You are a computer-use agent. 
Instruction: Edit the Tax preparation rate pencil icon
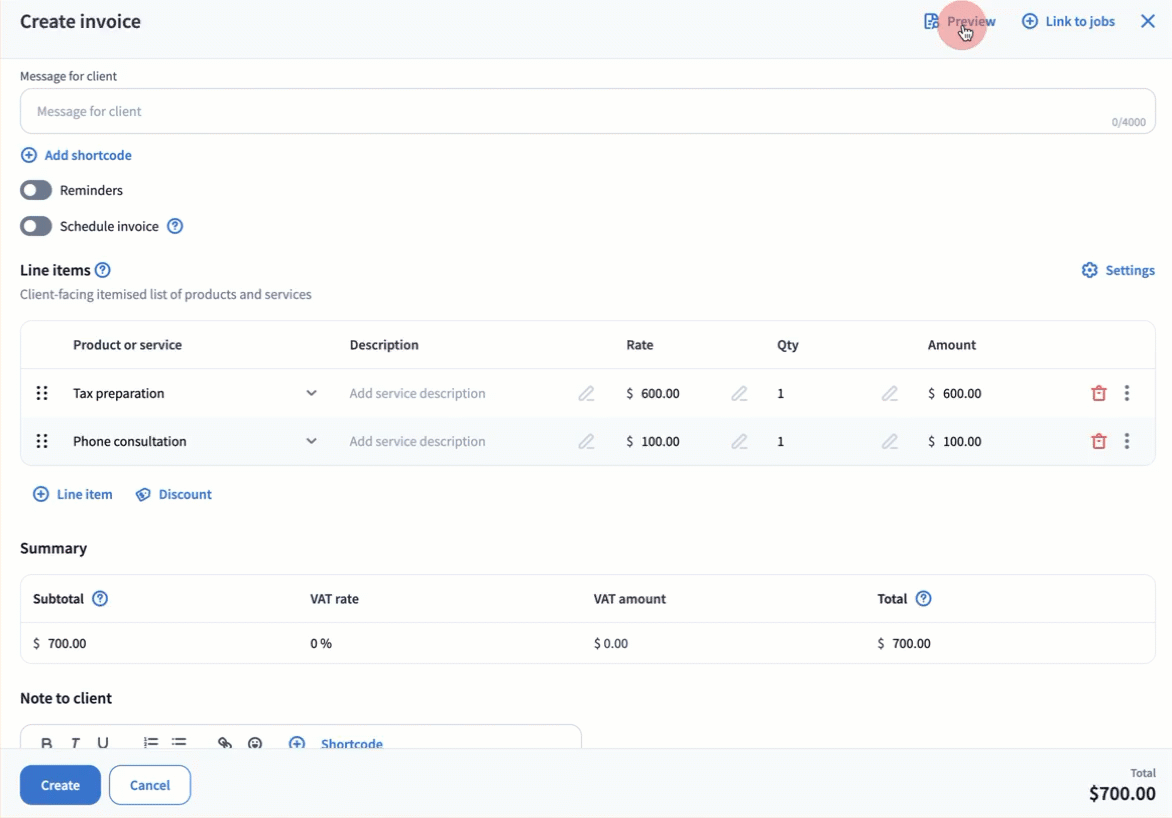coord(739,394)
